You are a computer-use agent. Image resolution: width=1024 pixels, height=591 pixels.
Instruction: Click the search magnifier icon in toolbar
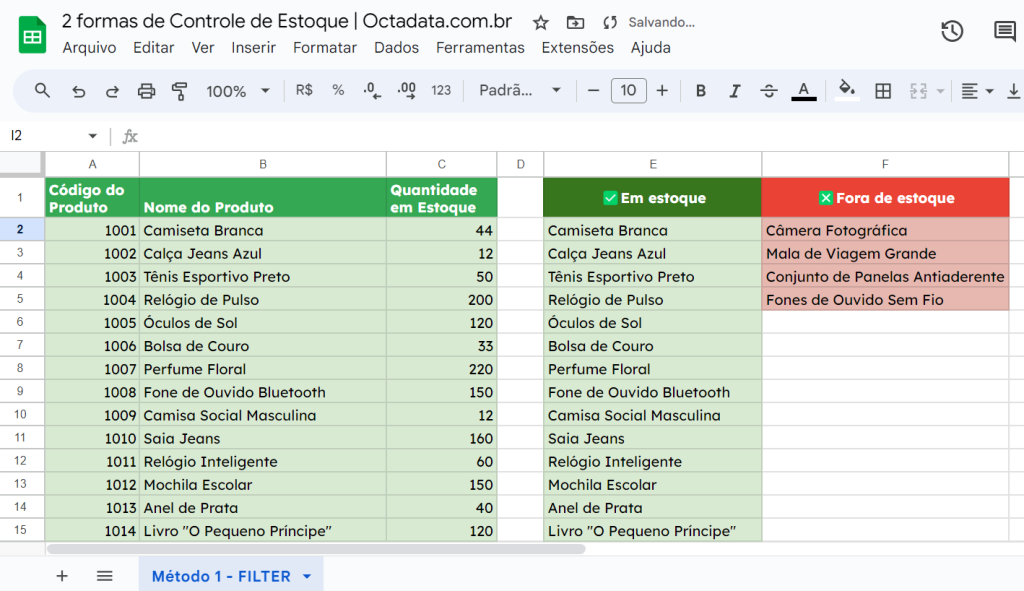point(42,91)
